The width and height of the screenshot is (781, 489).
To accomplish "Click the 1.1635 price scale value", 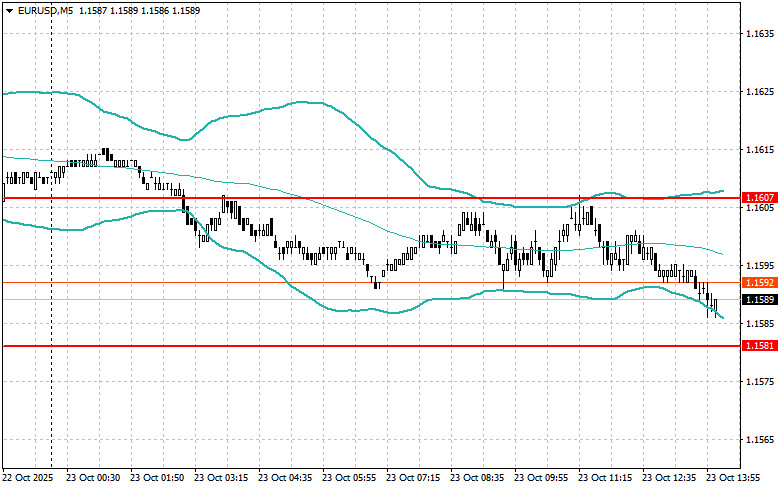I will (760, 33).
